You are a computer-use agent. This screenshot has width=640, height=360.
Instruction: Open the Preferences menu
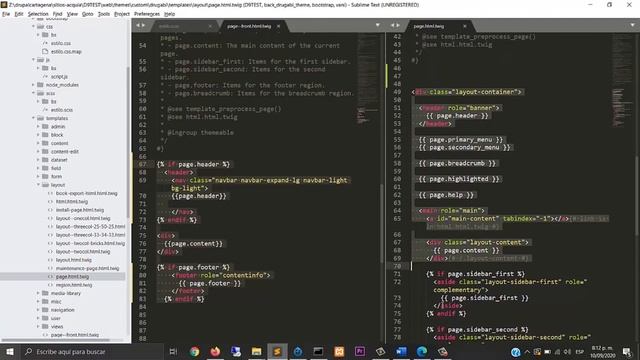click(147, 14)
